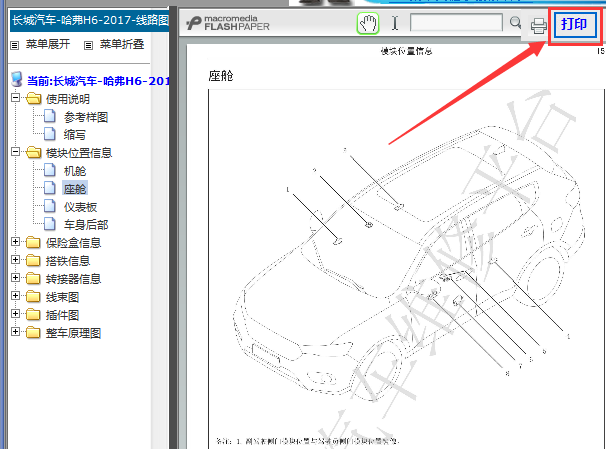This screenshot has width=606, height=449.
Task: Select the 使用说明 folder label
Action: [68, 99]
